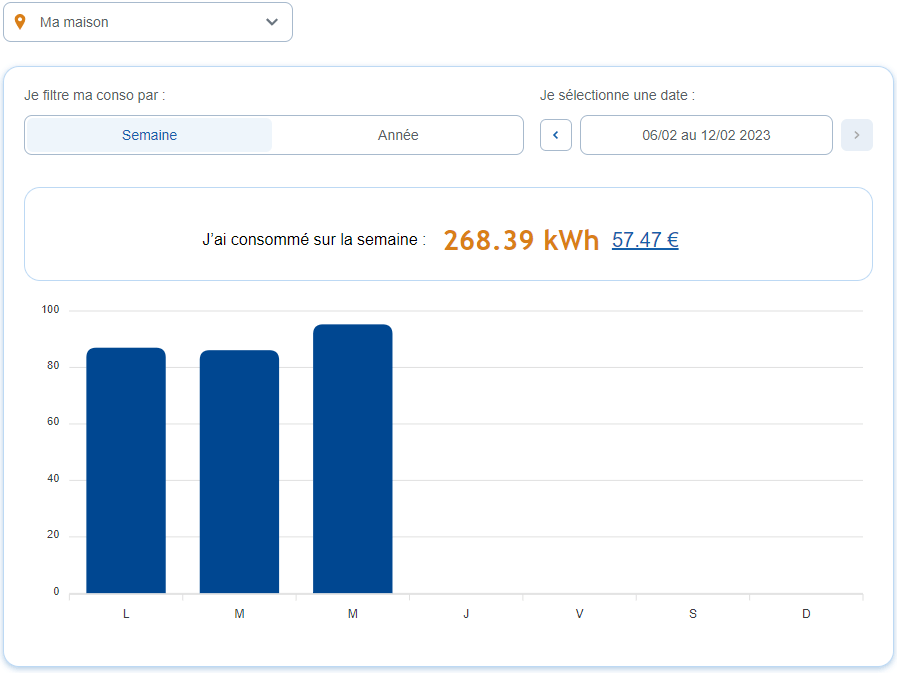Click the J day label on axis

pos(466,614)
